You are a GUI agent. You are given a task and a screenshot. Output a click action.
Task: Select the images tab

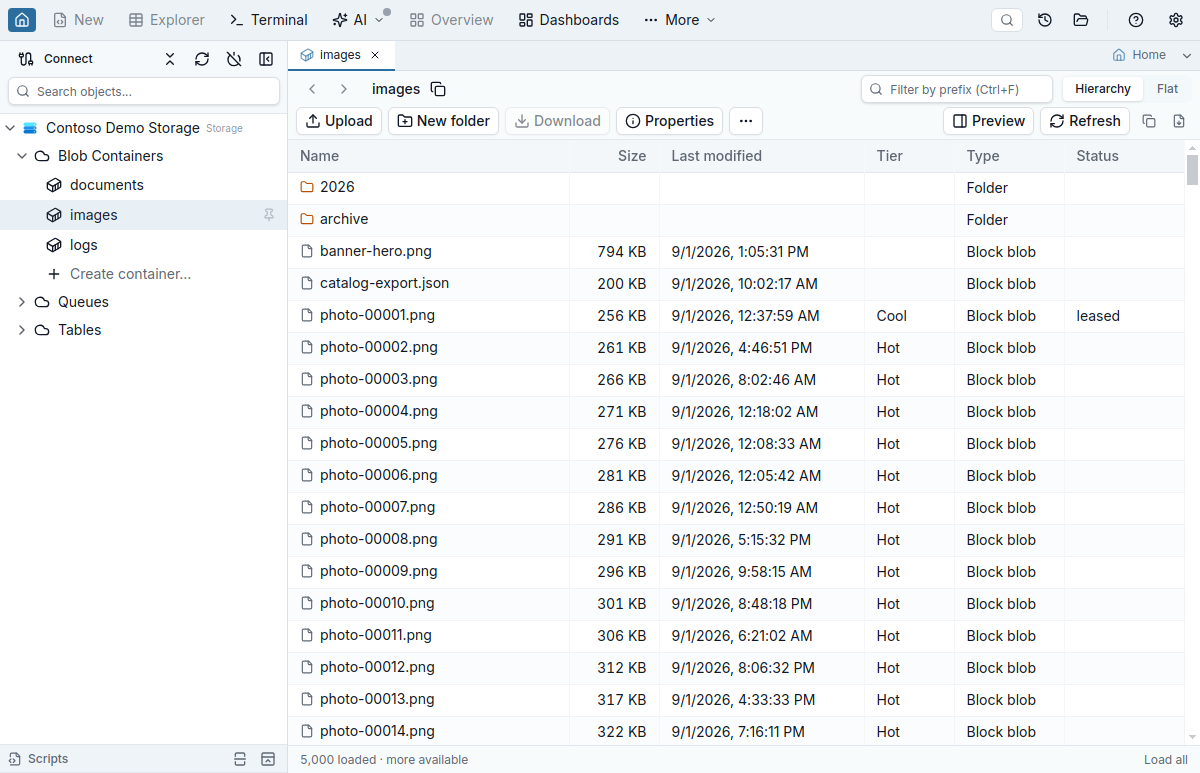coord(341,55)
